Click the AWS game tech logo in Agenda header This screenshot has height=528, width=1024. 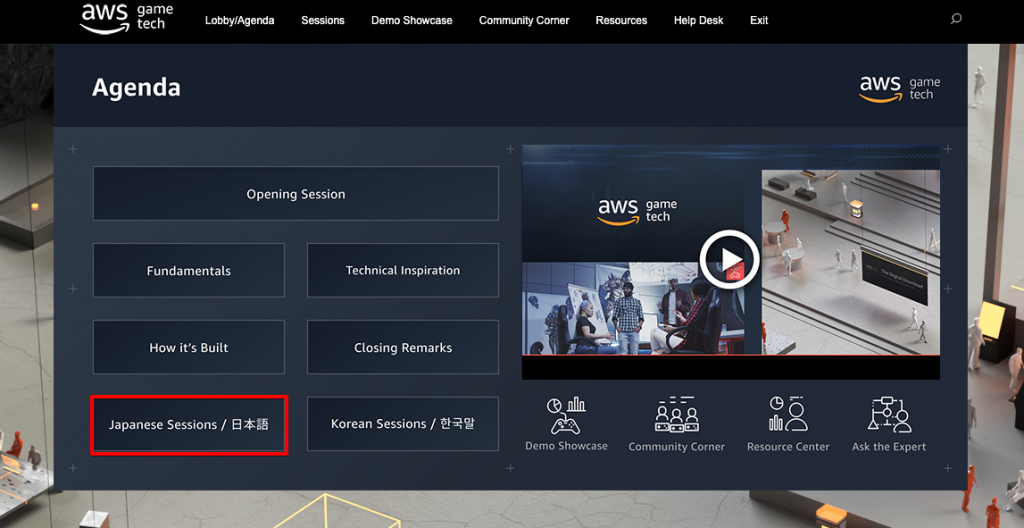click(899, 89)
